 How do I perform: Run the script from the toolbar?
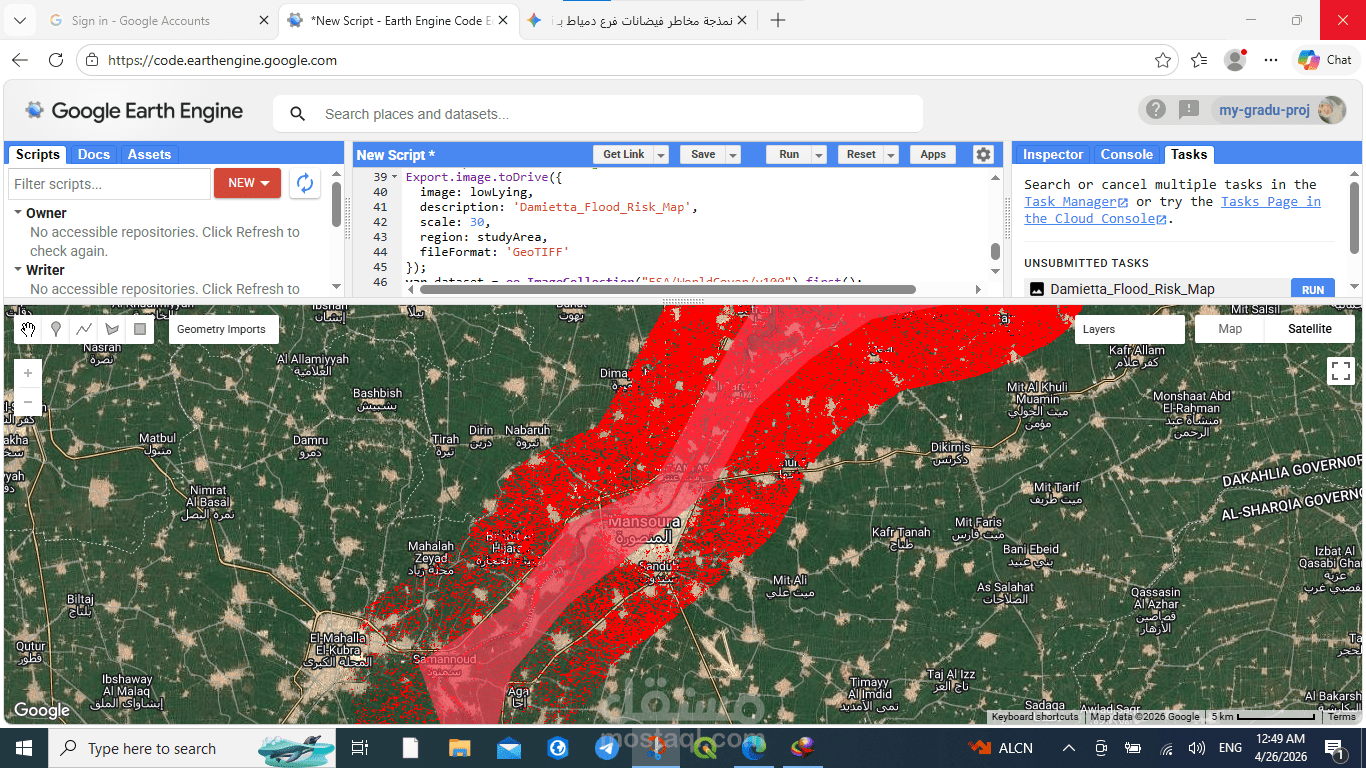point(789,154)
